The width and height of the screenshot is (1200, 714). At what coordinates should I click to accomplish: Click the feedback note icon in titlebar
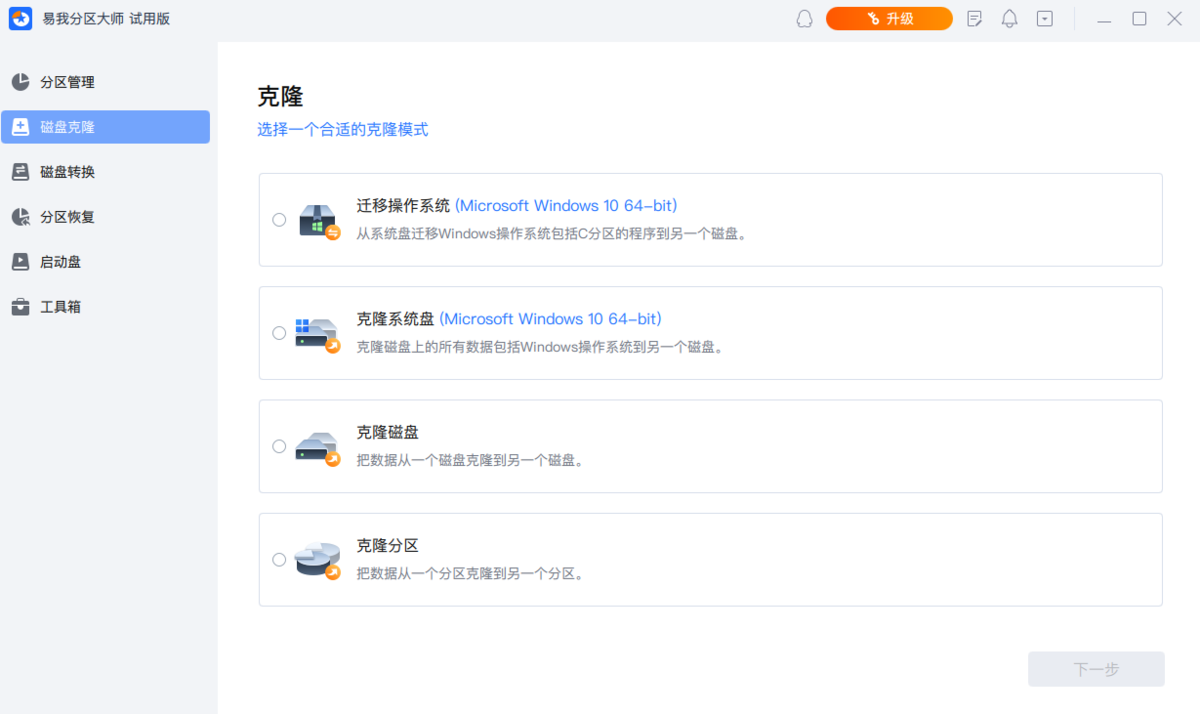pyautogui.click(x=974, y=18)
